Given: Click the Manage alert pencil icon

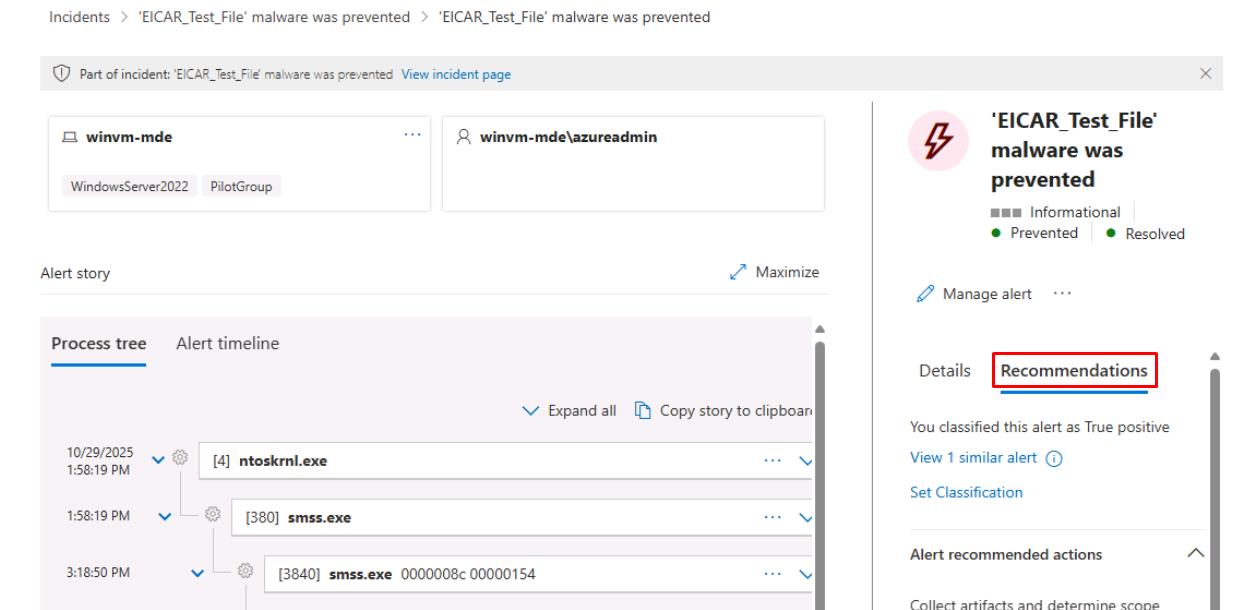Looking at the screenshot, I should pos(926,294).
